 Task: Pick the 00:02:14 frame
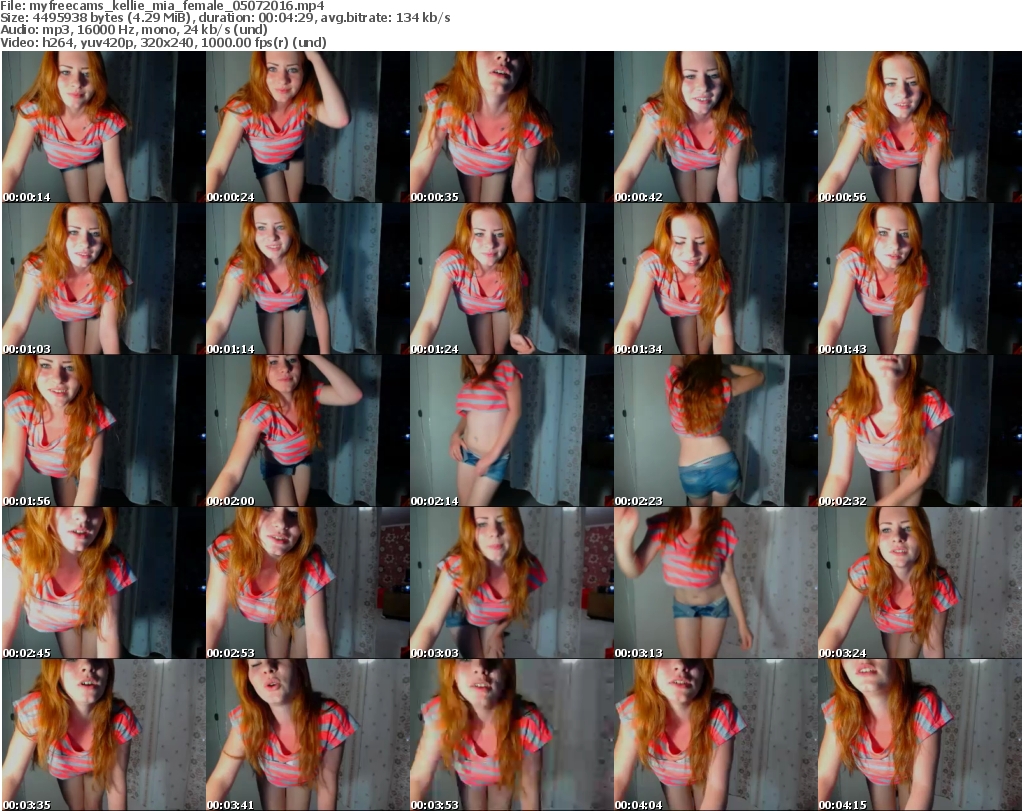pos(511,431)
